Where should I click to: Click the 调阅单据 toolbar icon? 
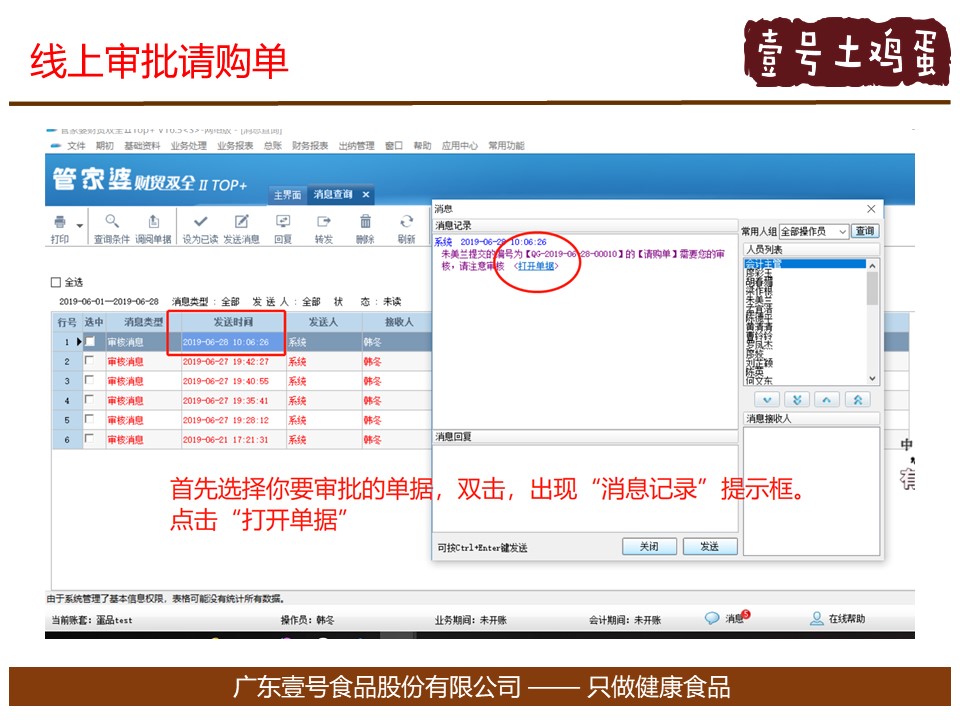[153, 222]
